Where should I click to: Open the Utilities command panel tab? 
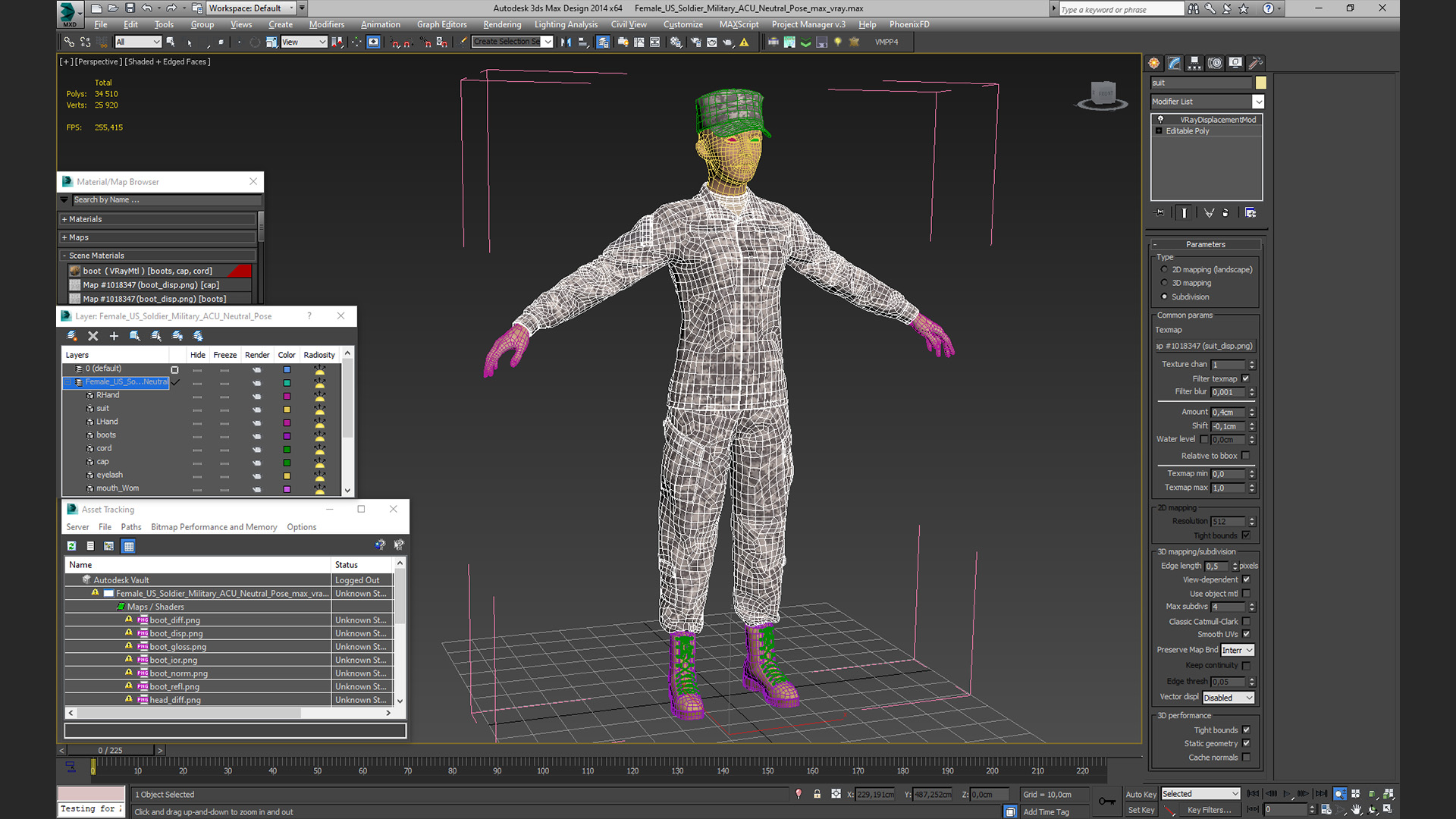point(1256,63)
